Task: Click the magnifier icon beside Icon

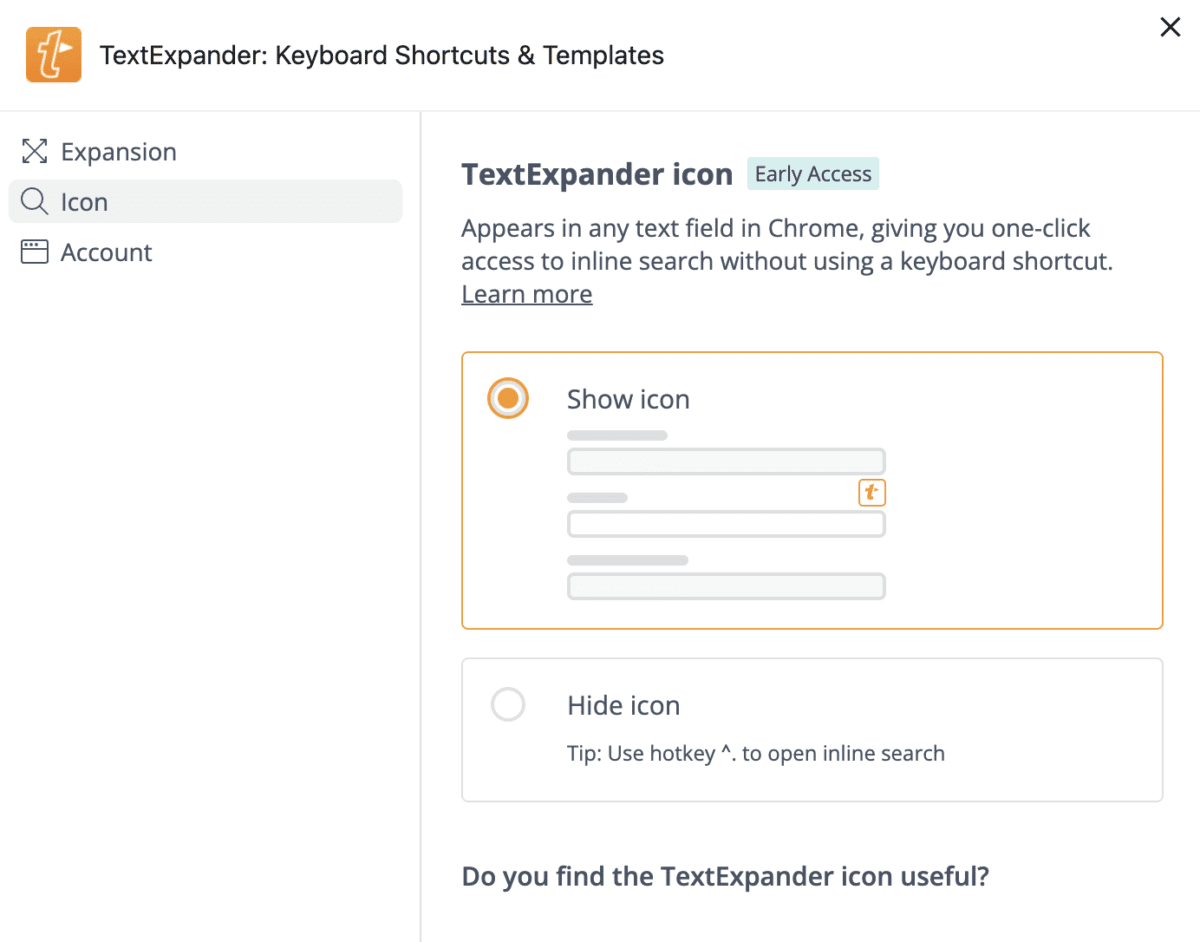Action: pyautogui.click(x=35, y=202)
